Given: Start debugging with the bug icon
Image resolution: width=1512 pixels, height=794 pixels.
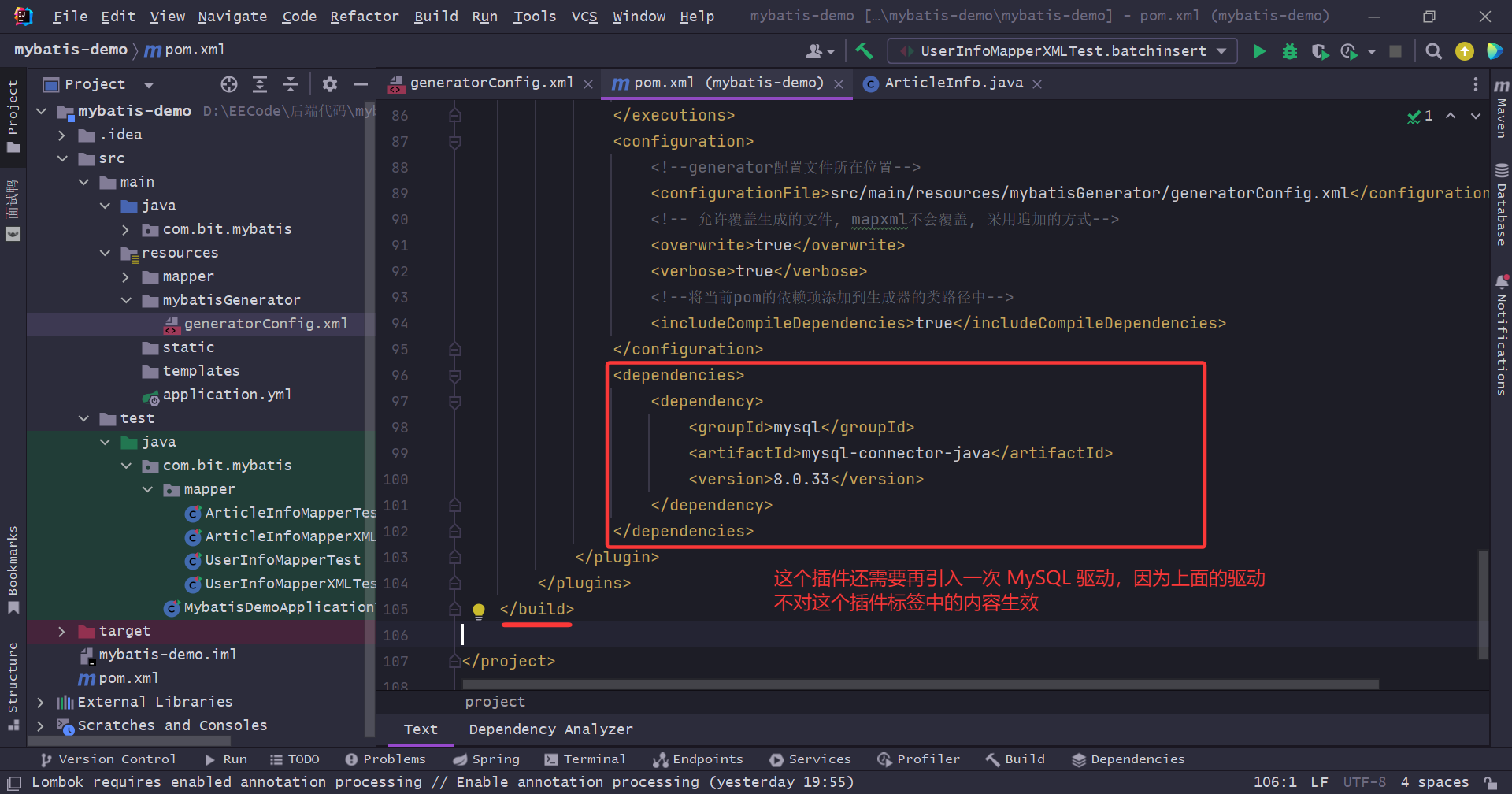Looking at the screenshot, I should [1290, 51].
